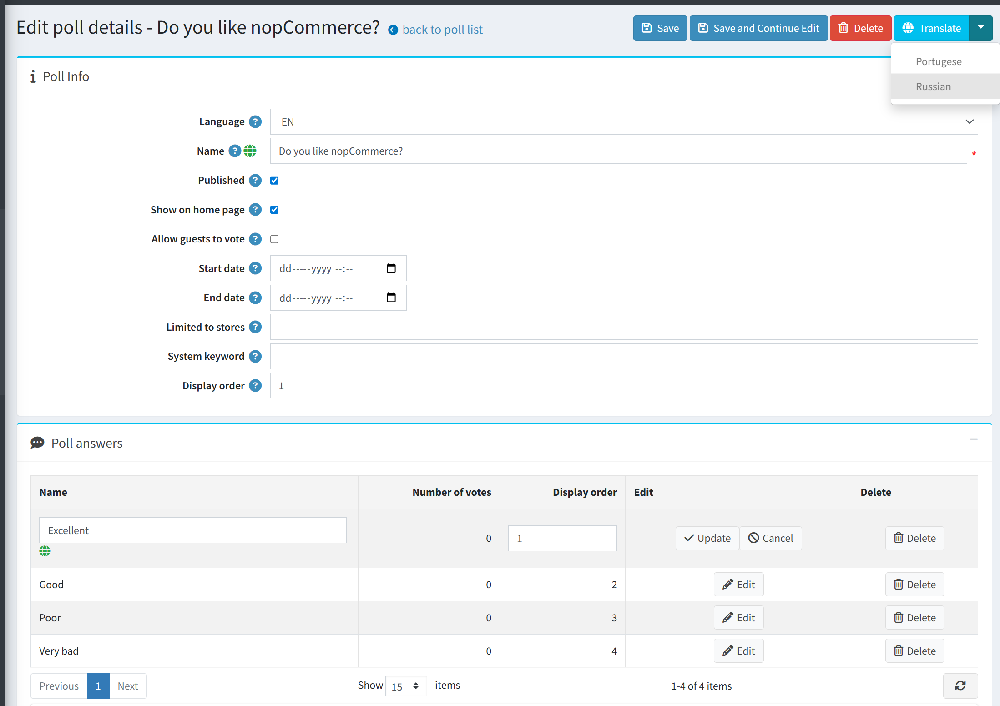Open the items-per-page selector showing 15
Viewport: 1000px width, 706px height.
(x=405, y=686)
